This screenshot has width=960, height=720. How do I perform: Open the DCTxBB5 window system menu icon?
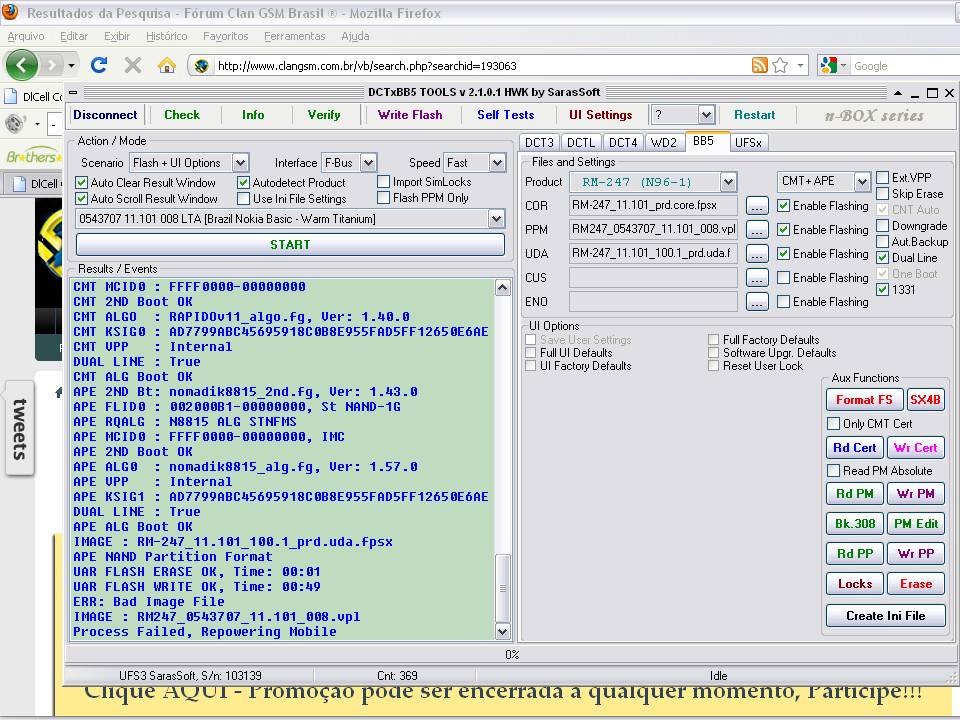(x=73, y=92)
